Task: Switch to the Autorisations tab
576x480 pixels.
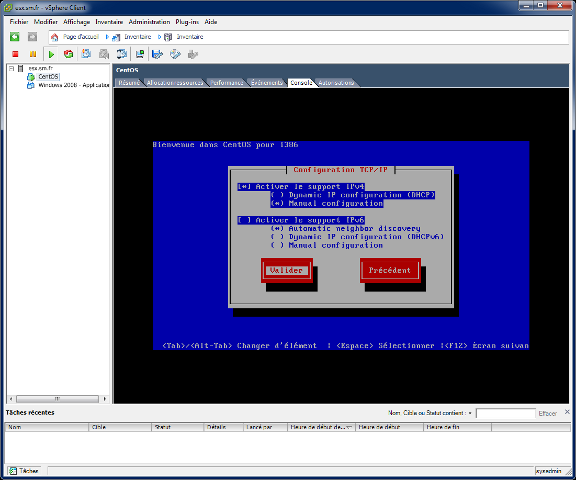Action: pyautogui.click(x=336, y=83)
